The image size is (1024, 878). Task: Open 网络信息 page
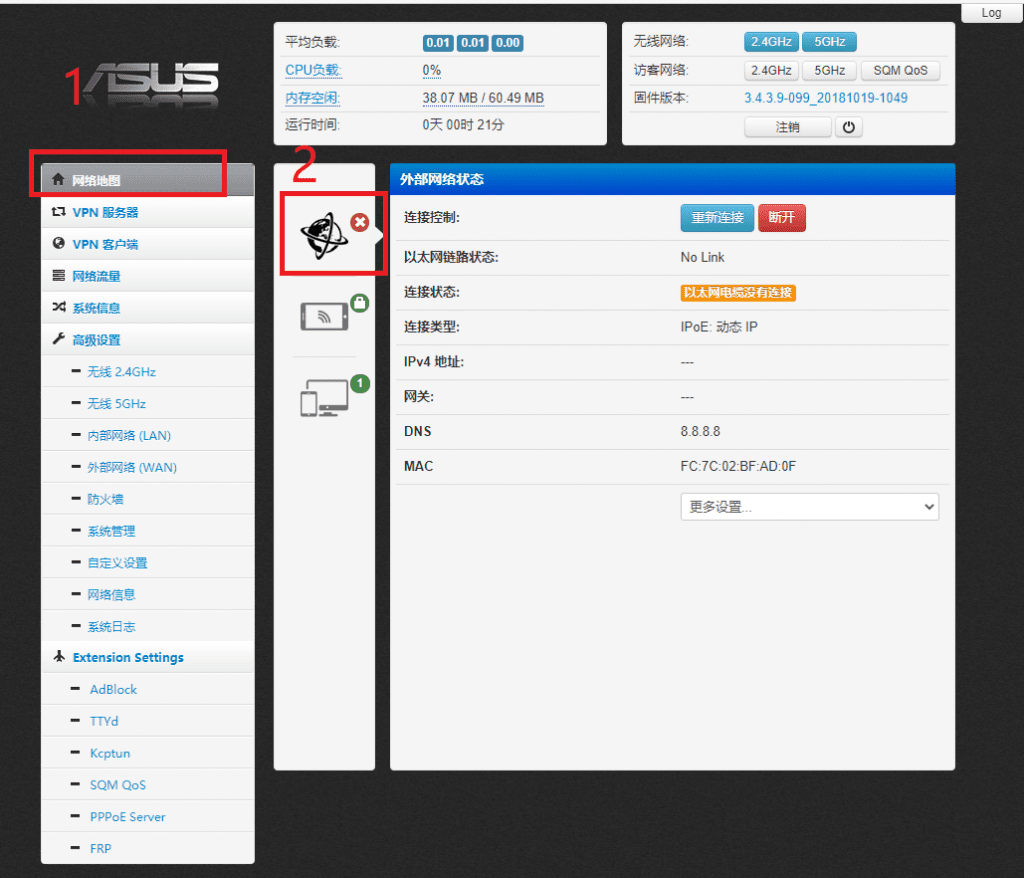coord(148,594)
